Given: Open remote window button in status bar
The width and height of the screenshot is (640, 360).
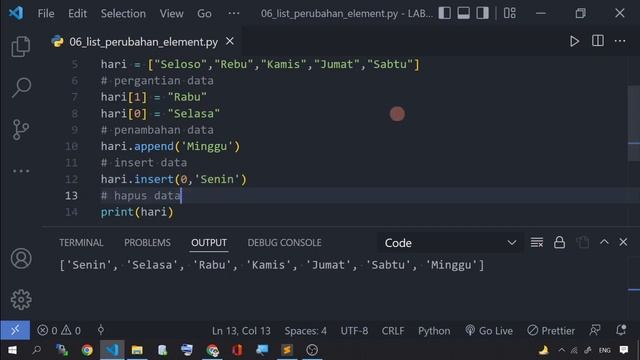Looking at the screenshot, I should point(15,330).
